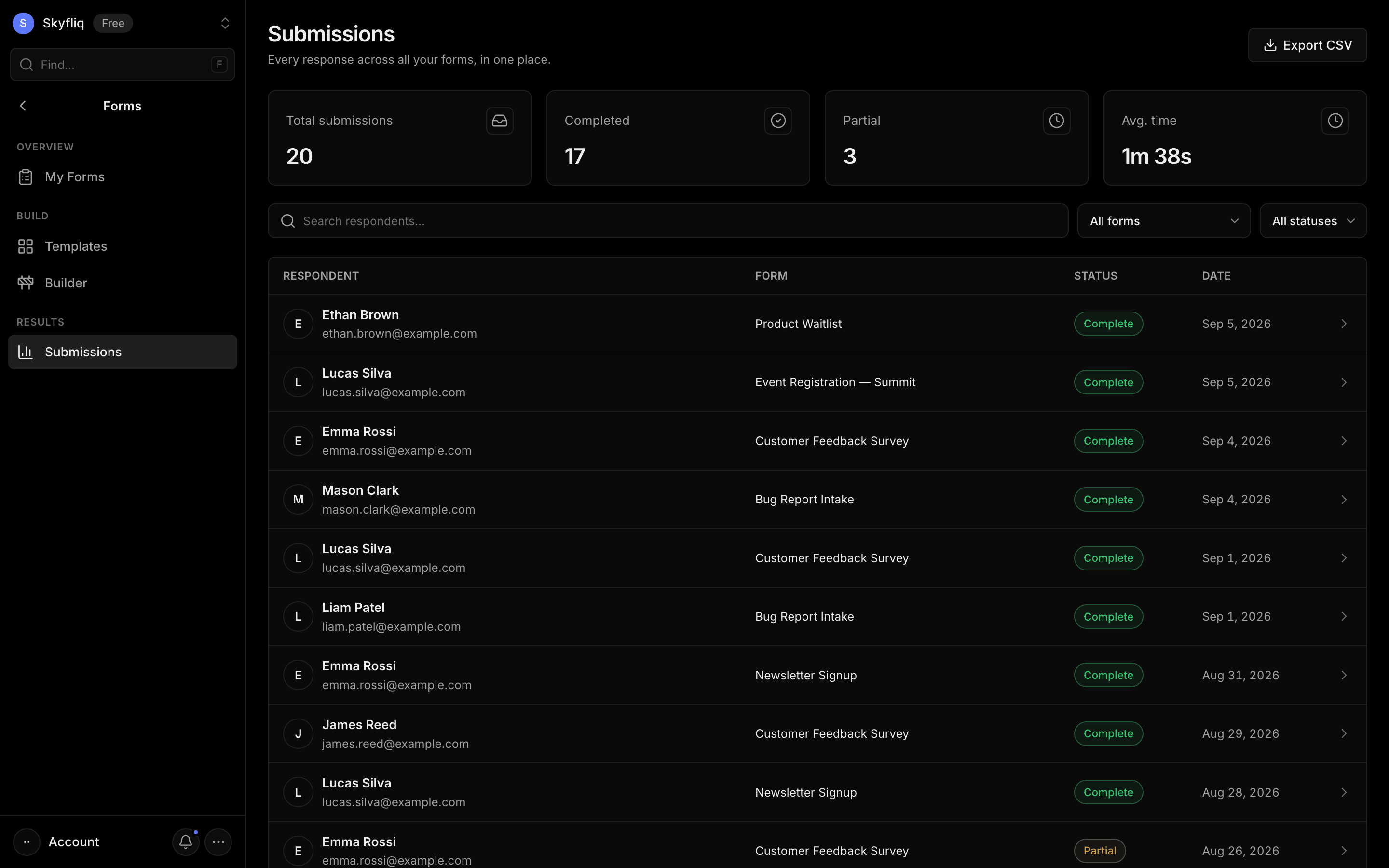This screenshot has height=868, width=1389.
Task: Open the Account menu
Action: pos(57,841)
